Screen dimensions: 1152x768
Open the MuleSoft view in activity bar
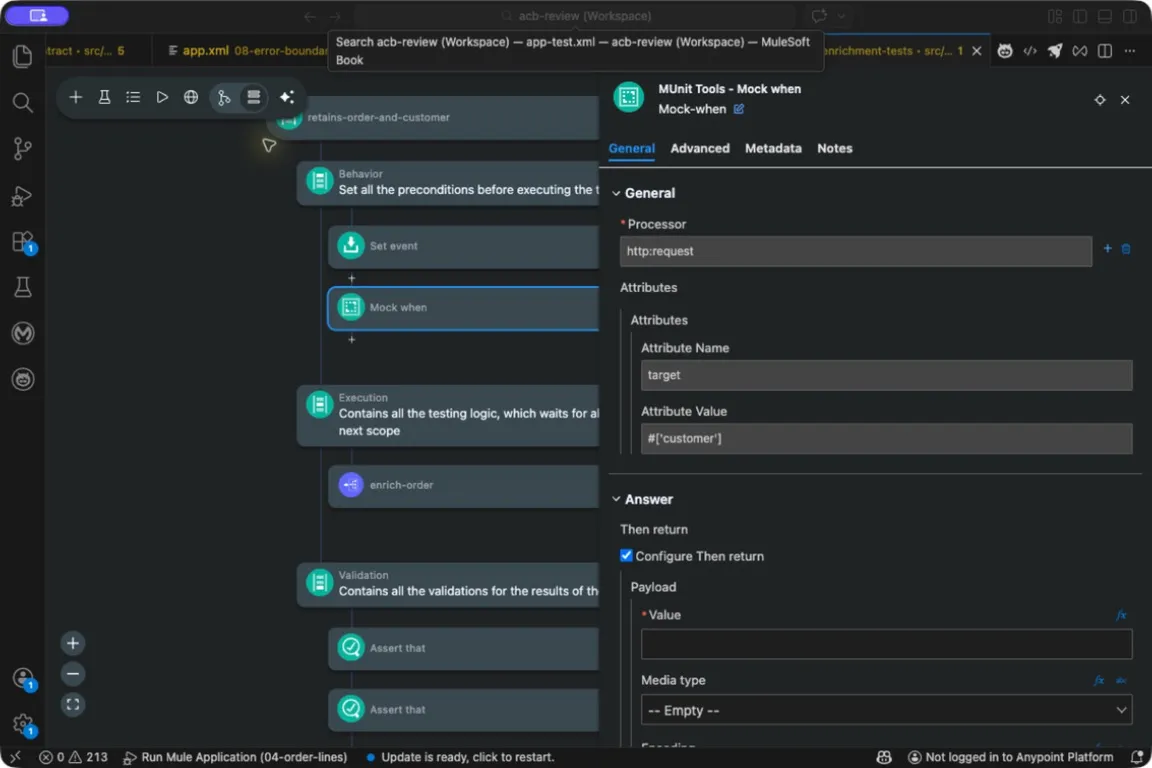point(23,333)
